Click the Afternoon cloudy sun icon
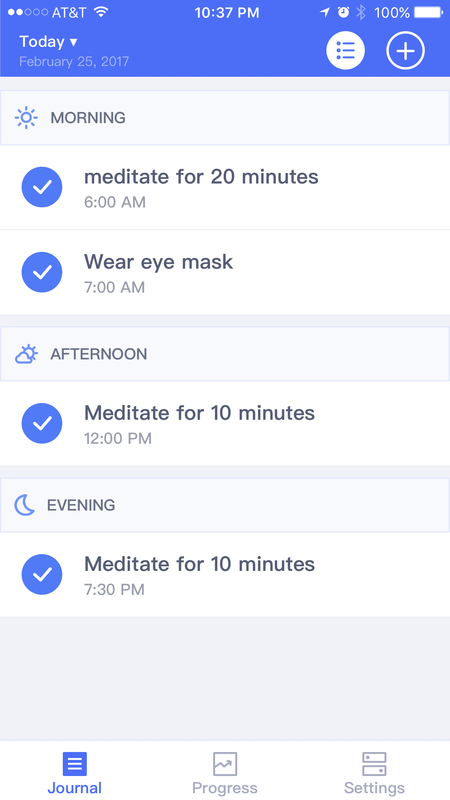Screen dimensions: 450x800 click(26, 354)
